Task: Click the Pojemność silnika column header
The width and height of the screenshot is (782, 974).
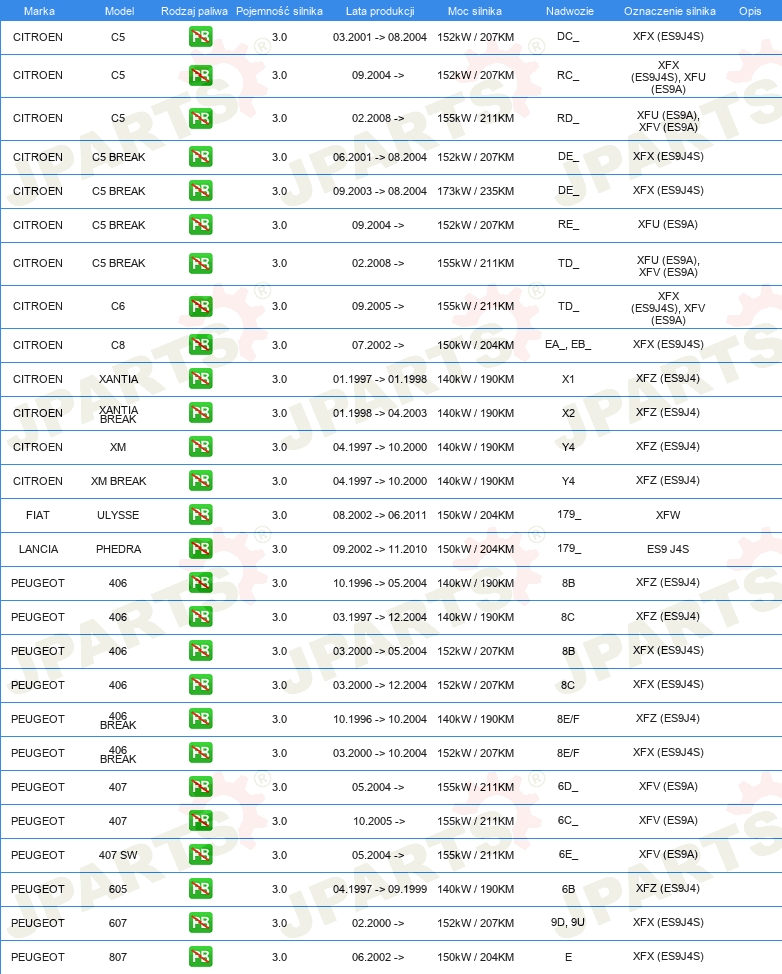Action: tap(280, 11)
